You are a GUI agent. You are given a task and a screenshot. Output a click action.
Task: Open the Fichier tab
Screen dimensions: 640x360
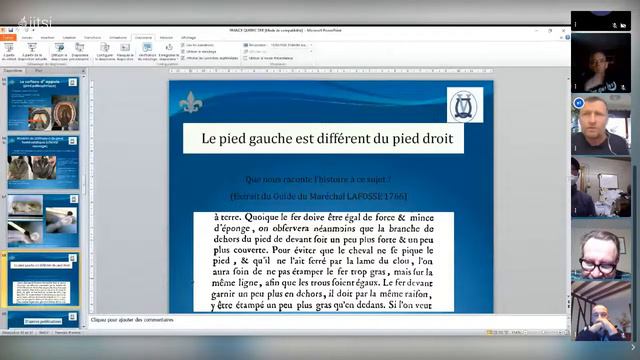[x=8, y=38]
